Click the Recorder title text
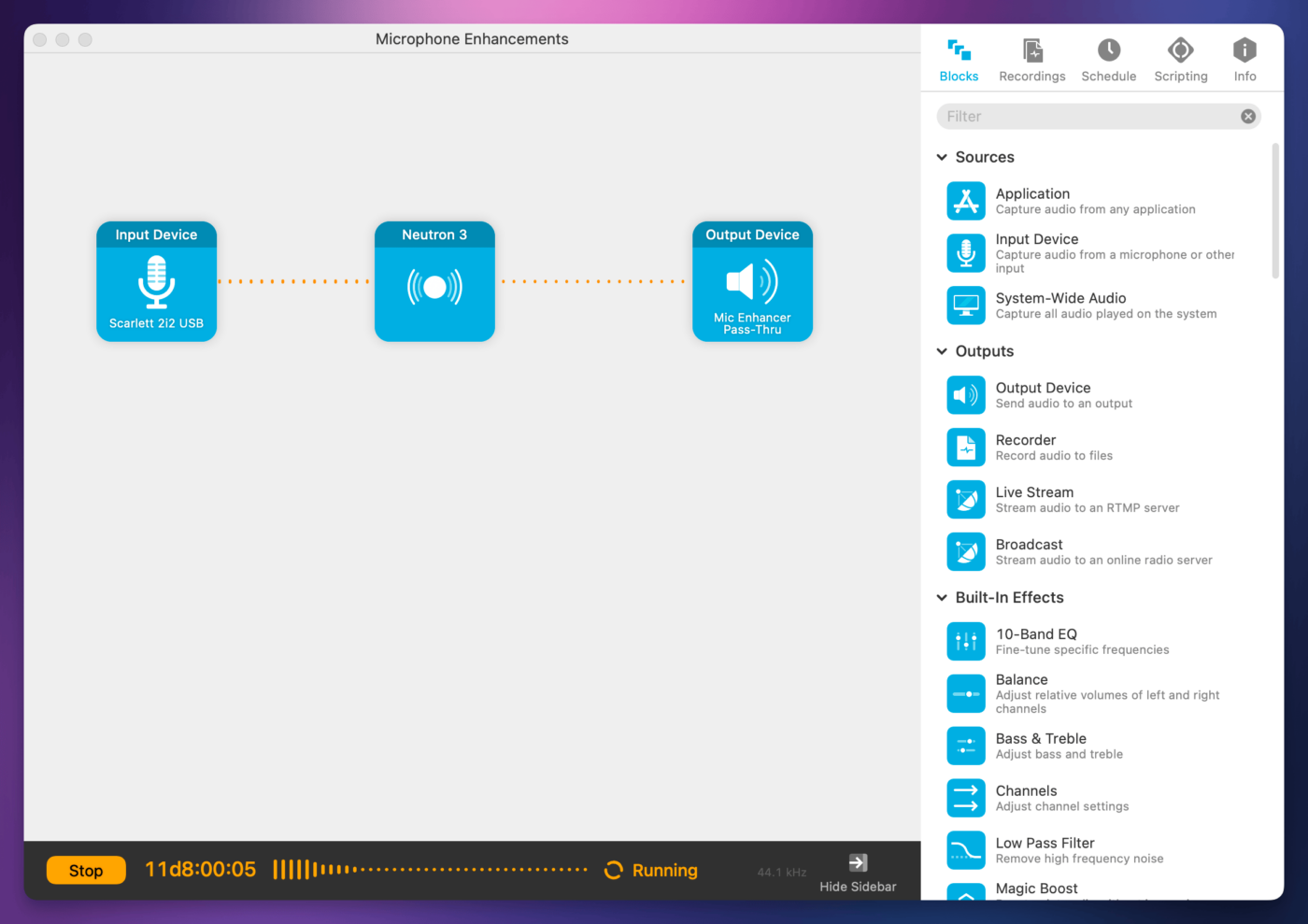The width and height of the screenshot is (1308, 924). tap(1026, 440)
